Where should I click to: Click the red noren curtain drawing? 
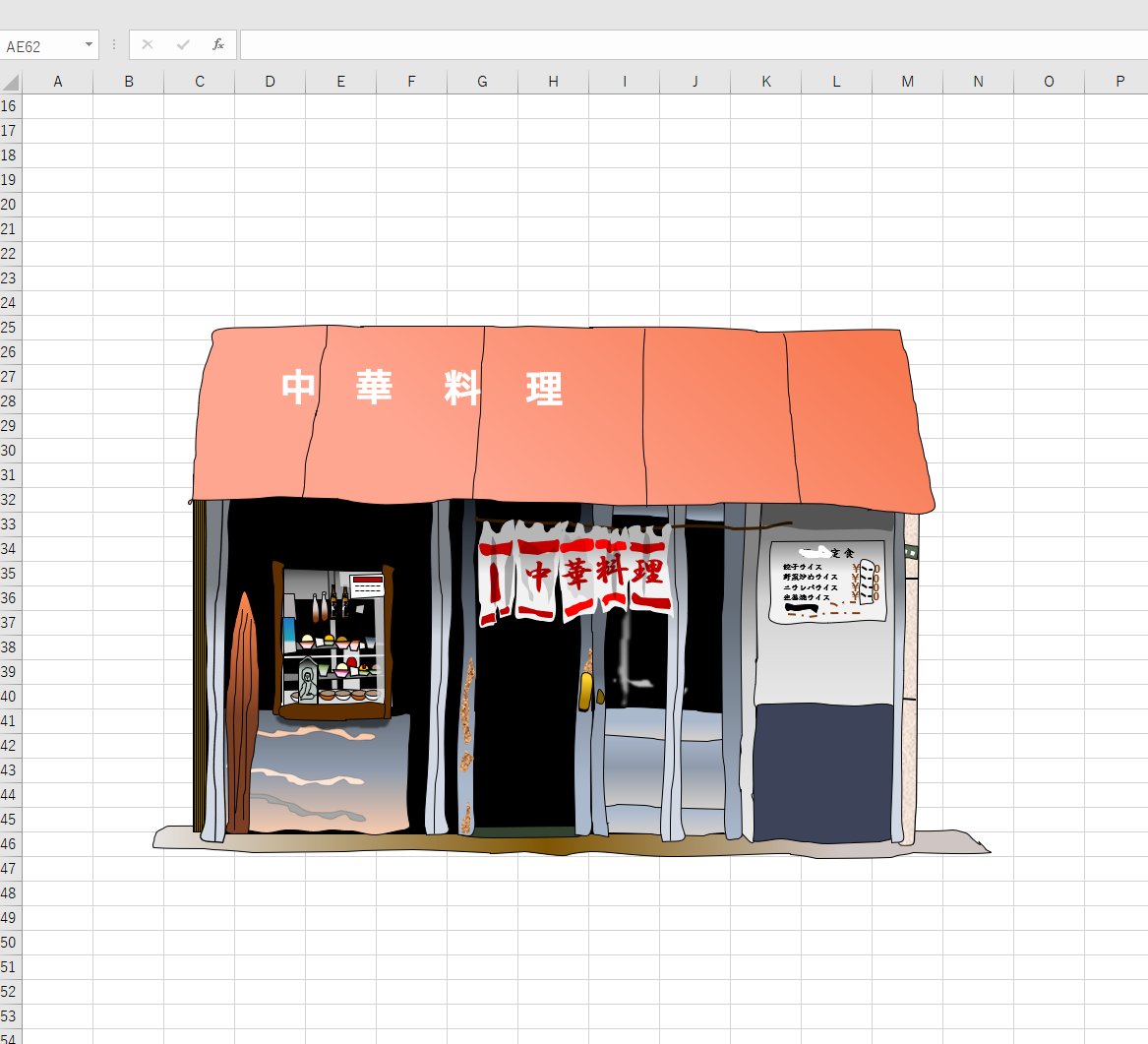click(574, 574)
